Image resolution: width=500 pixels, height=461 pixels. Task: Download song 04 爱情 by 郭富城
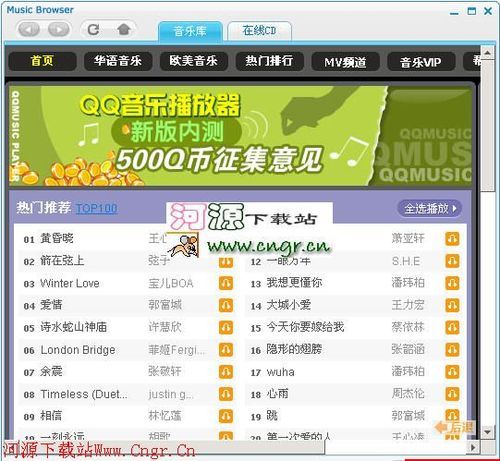[226, 305]
